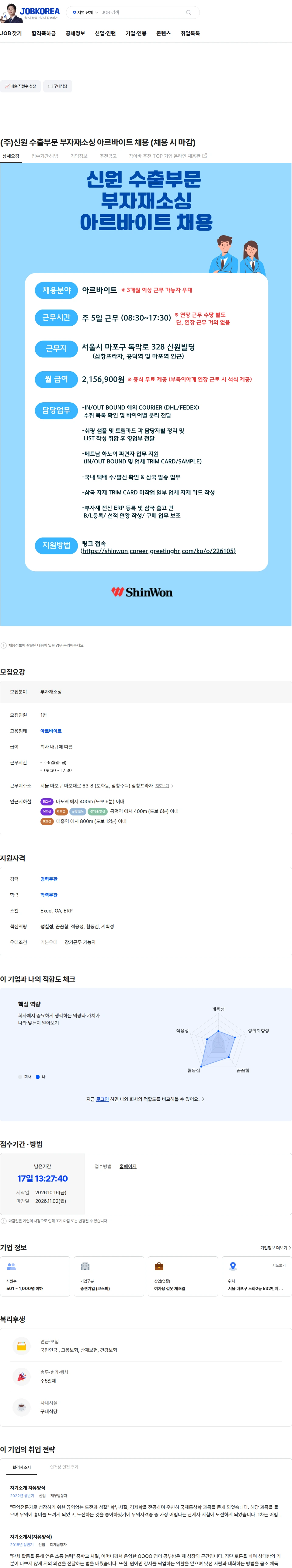292x1568 pixels.
Task: Open the 신입·인턴 menu
Action: point(105,33)
